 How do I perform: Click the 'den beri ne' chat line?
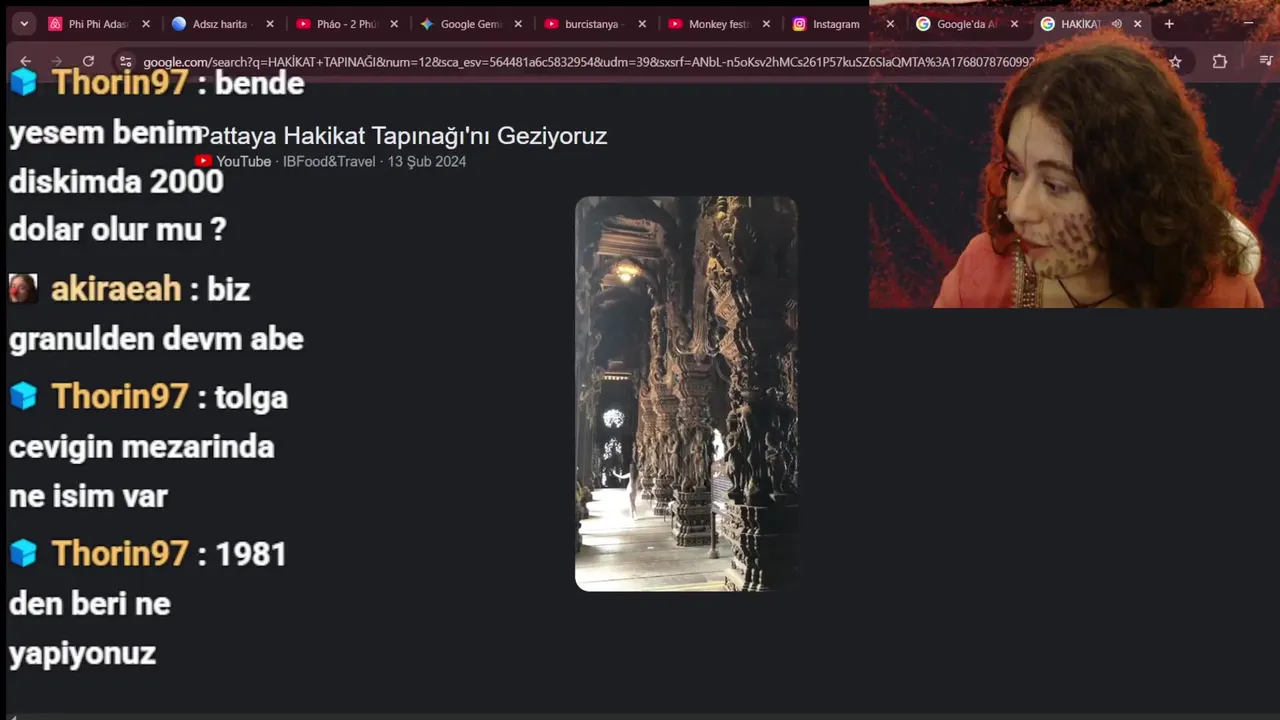coord(90,604)
